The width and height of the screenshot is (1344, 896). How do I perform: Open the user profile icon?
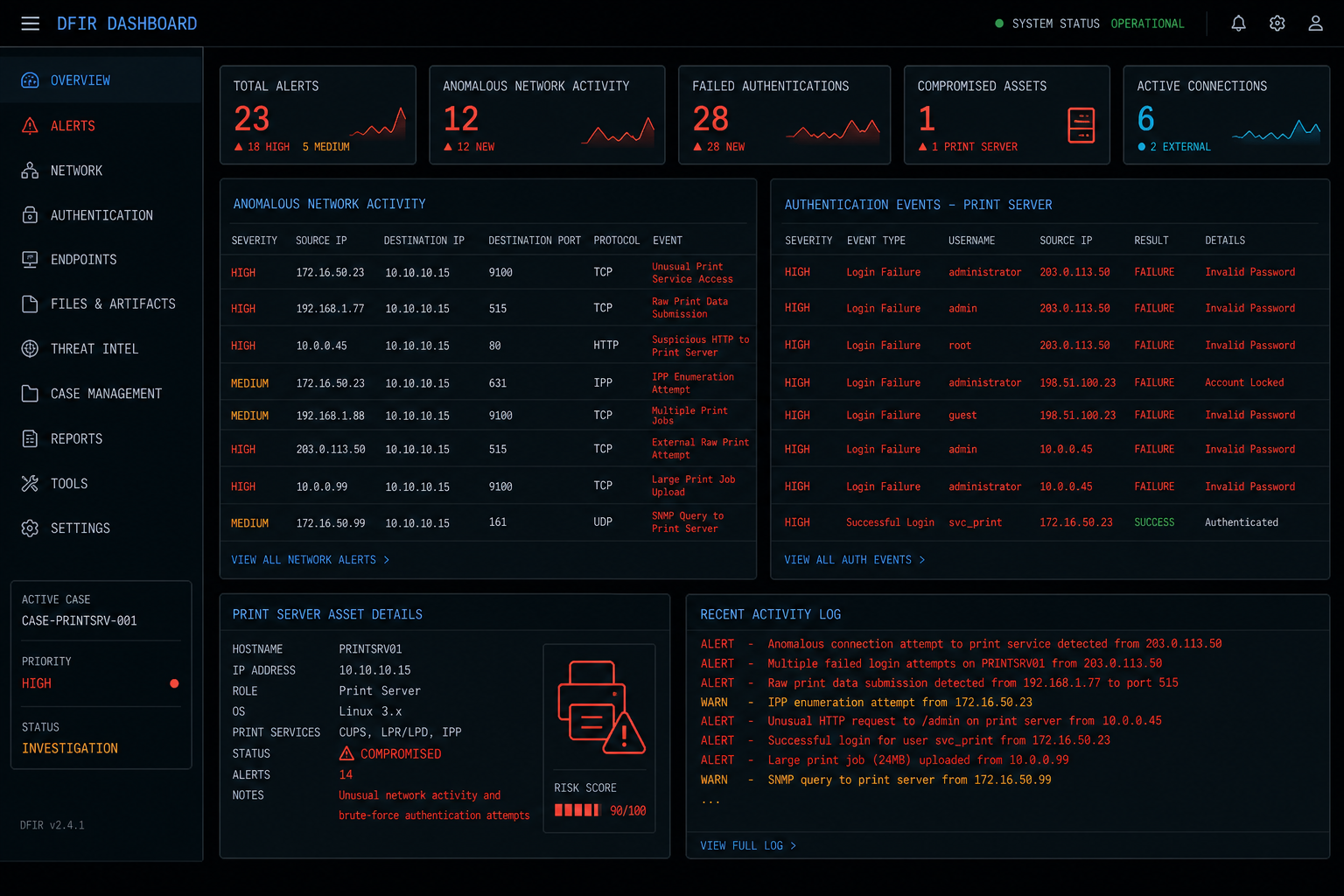(1315, 24)
